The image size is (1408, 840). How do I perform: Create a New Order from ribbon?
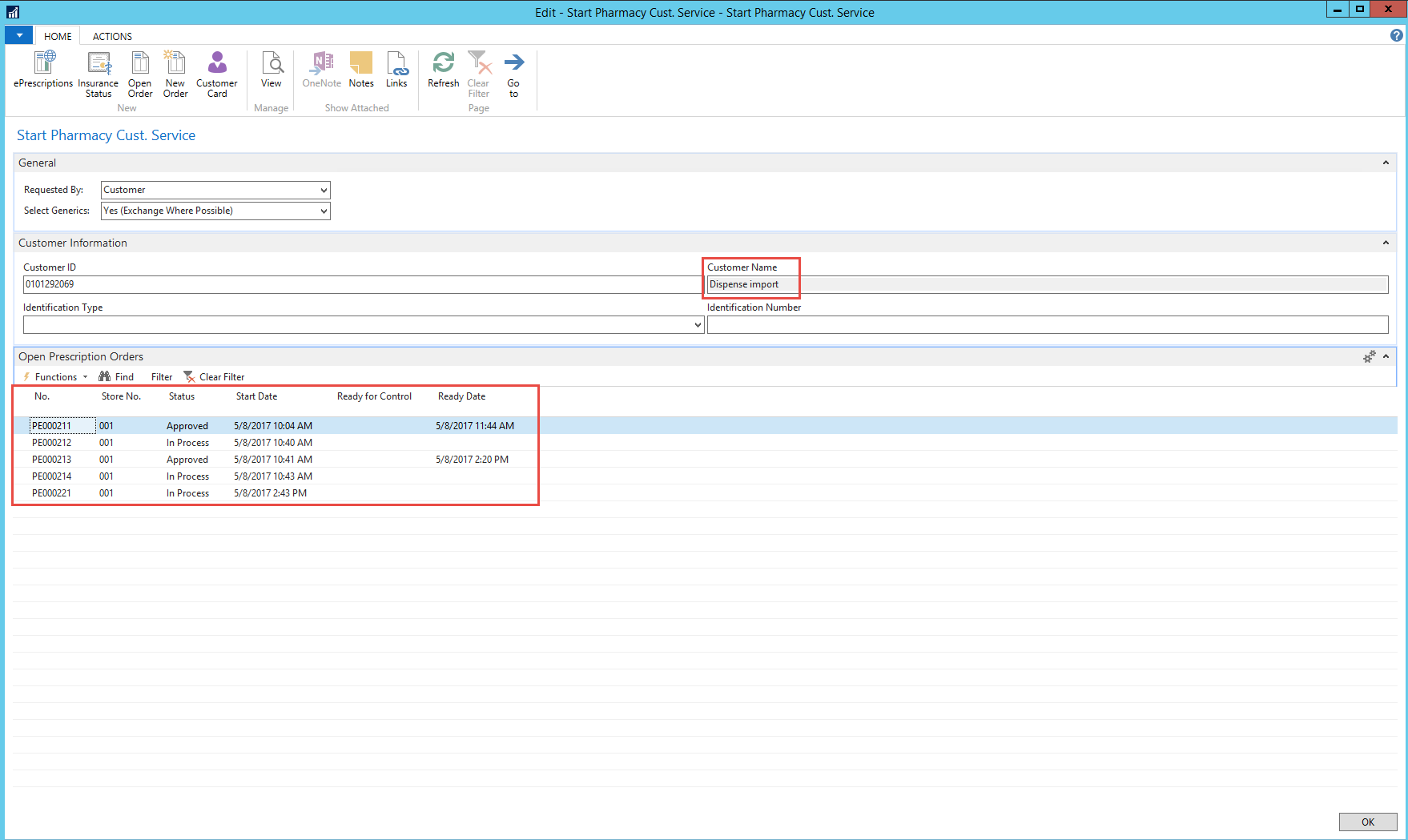(175, 74)
